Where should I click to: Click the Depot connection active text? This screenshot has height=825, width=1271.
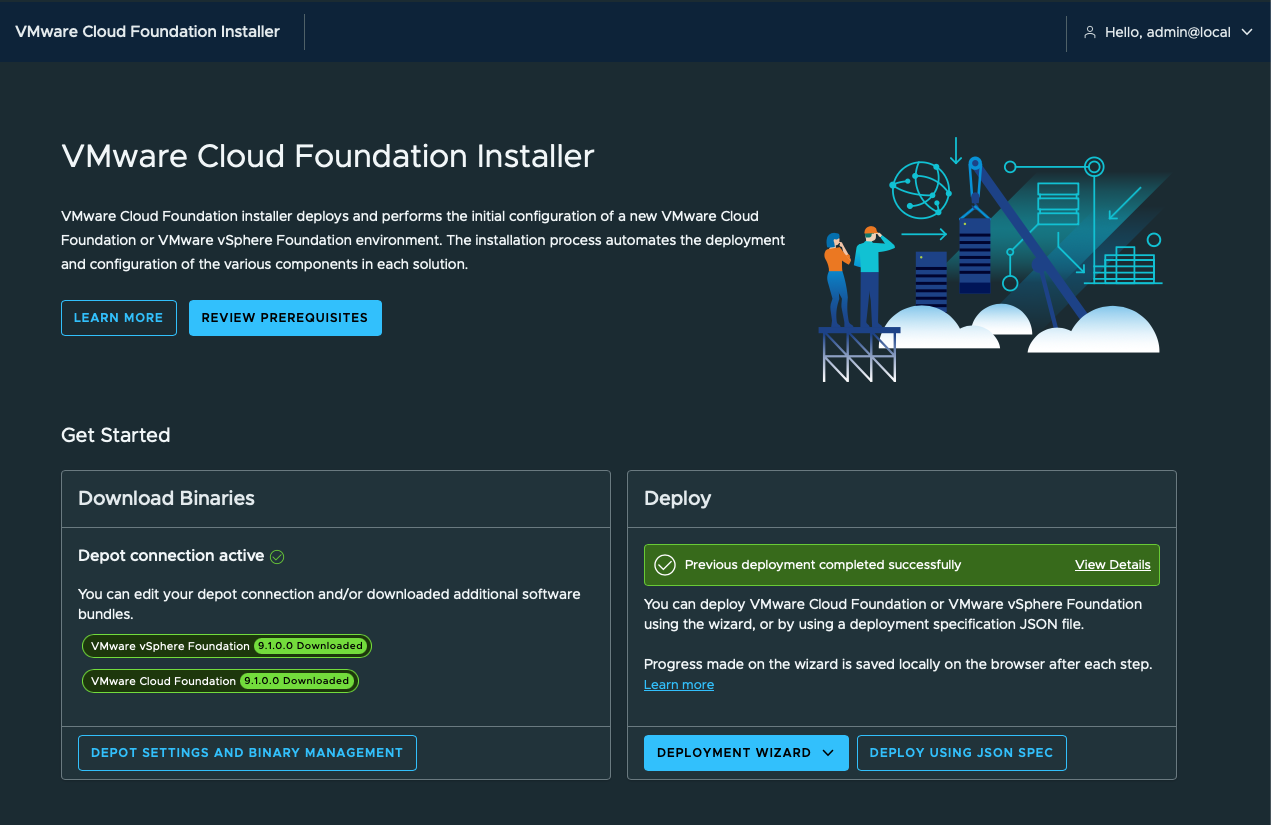pos(171,555)
